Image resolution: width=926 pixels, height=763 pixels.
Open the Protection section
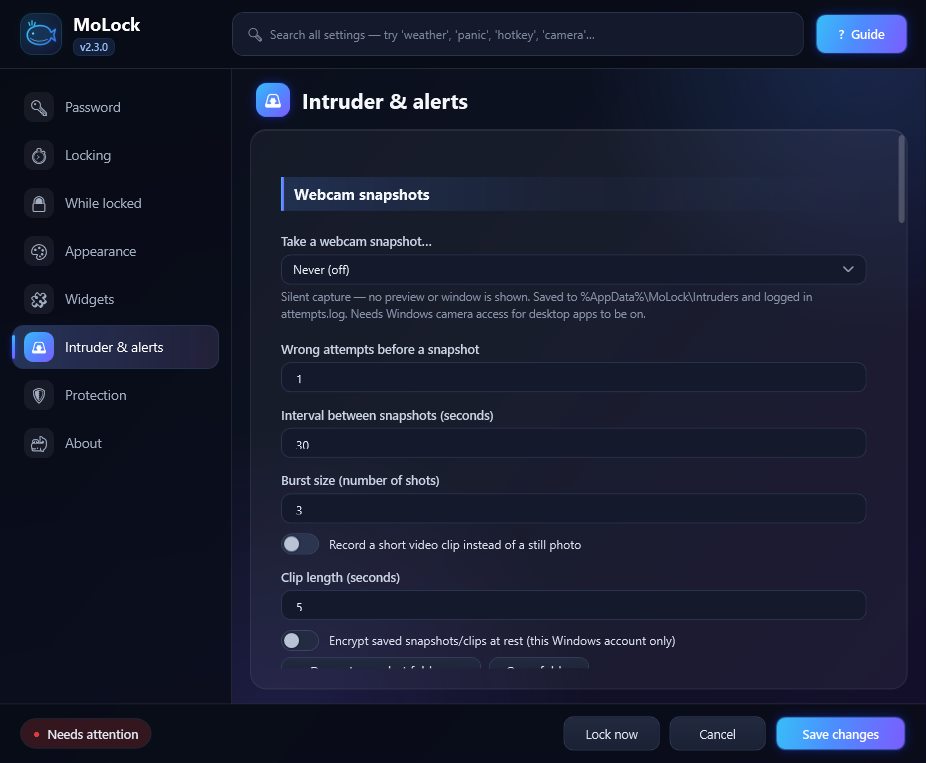point(116,395)
